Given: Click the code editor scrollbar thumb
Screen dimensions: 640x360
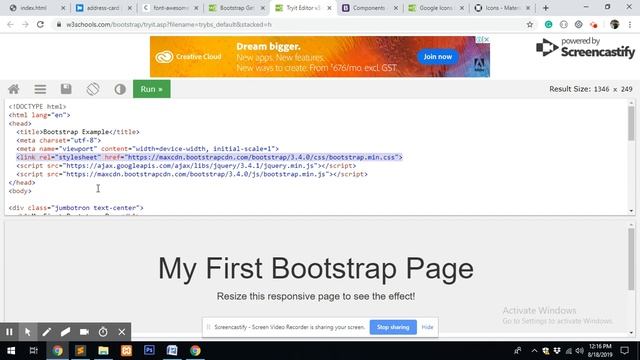Looking at the screenshot, I should 631,124.
